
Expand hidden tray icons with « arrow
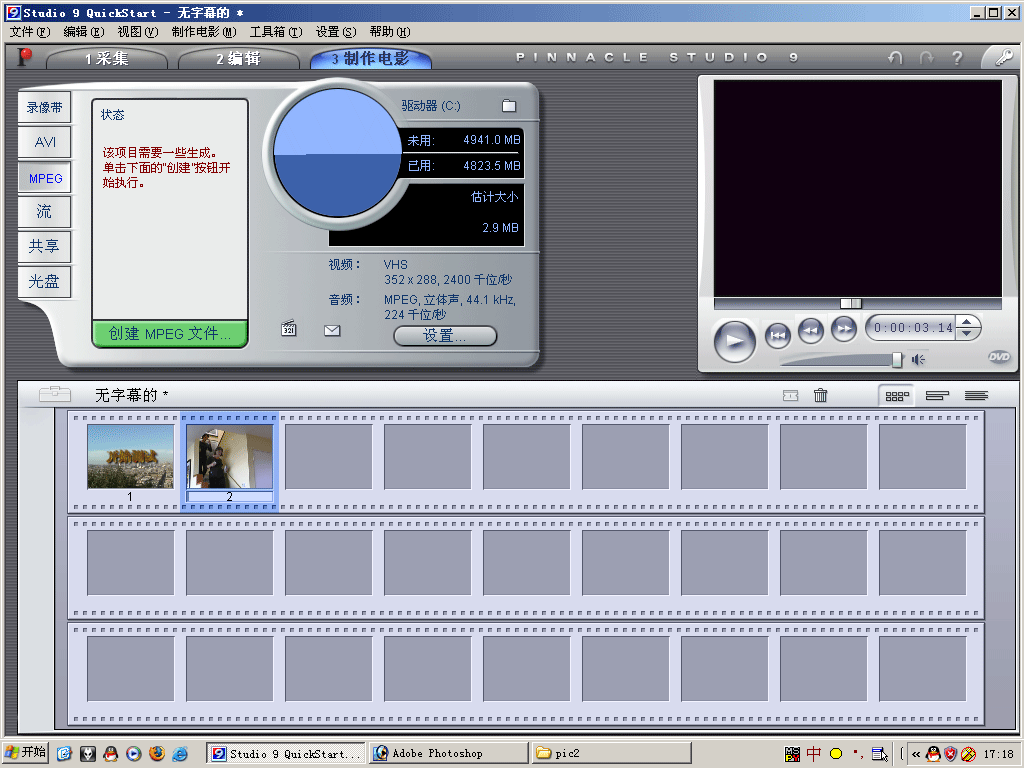pos(916,754)
